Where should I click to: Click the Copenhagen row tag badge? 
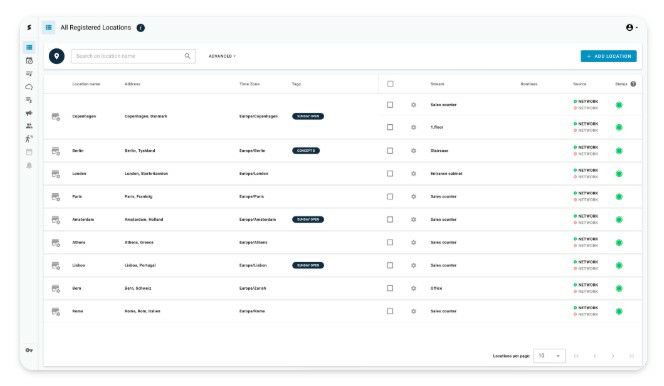tap(308, 116)
